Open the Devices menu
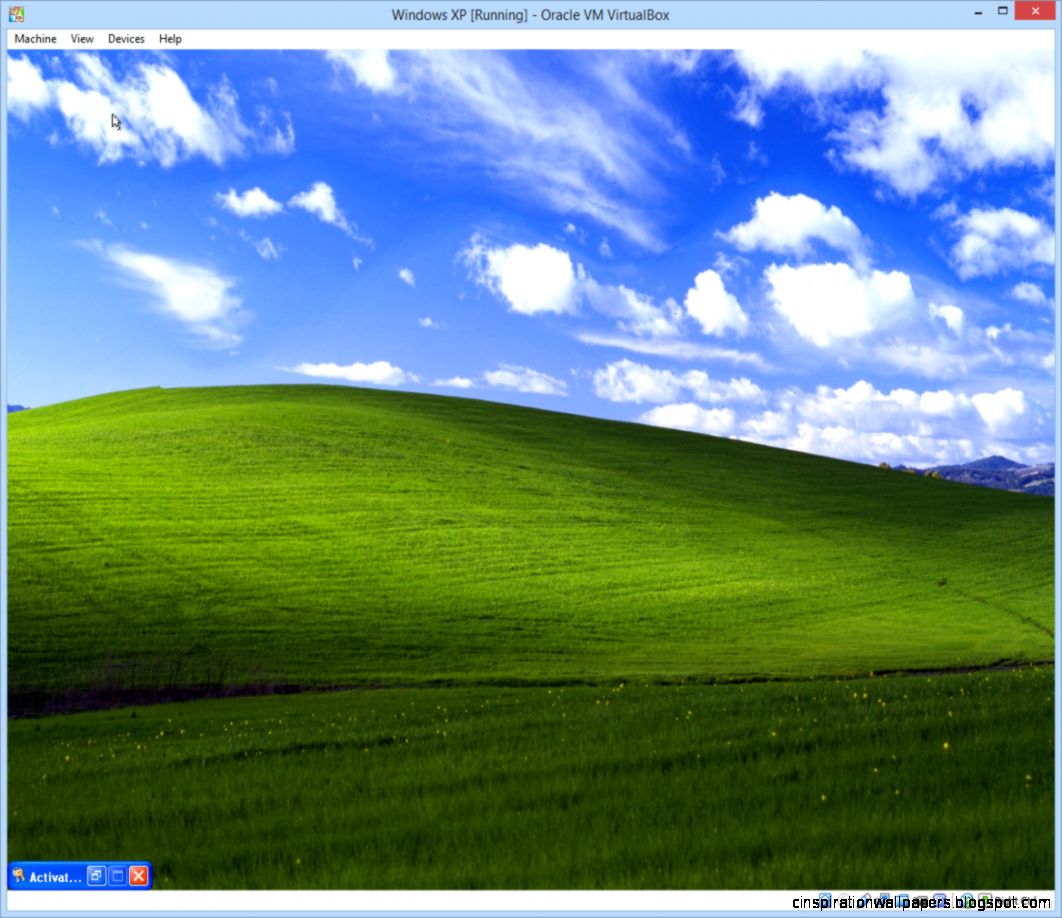This screenshot has width=1062, height=918. pos(125,39)
